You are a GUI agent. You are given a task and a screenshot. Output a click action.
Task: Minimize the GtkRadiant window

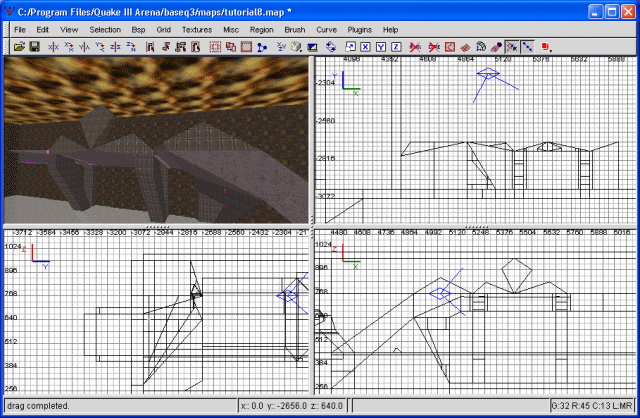596,12
